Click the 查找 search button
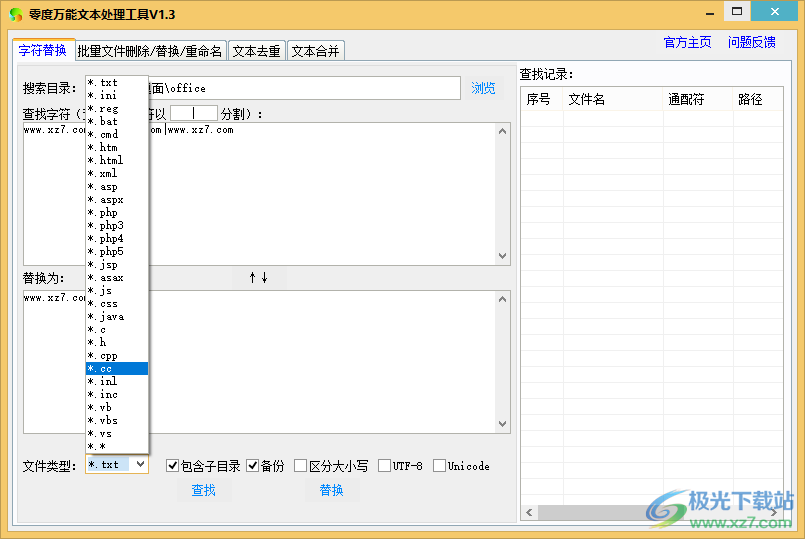The width and height of the screenshot is (805, 539). coord(203,490)
